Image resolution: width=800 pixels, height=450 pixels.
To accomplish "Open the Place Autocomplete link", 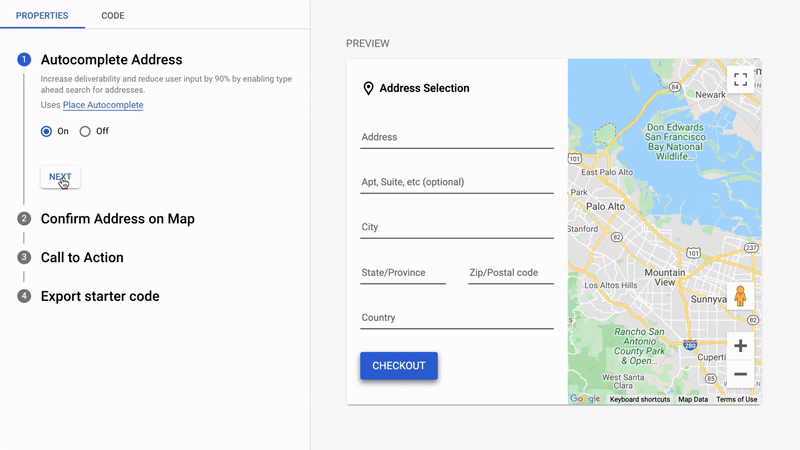I will 103,105.
